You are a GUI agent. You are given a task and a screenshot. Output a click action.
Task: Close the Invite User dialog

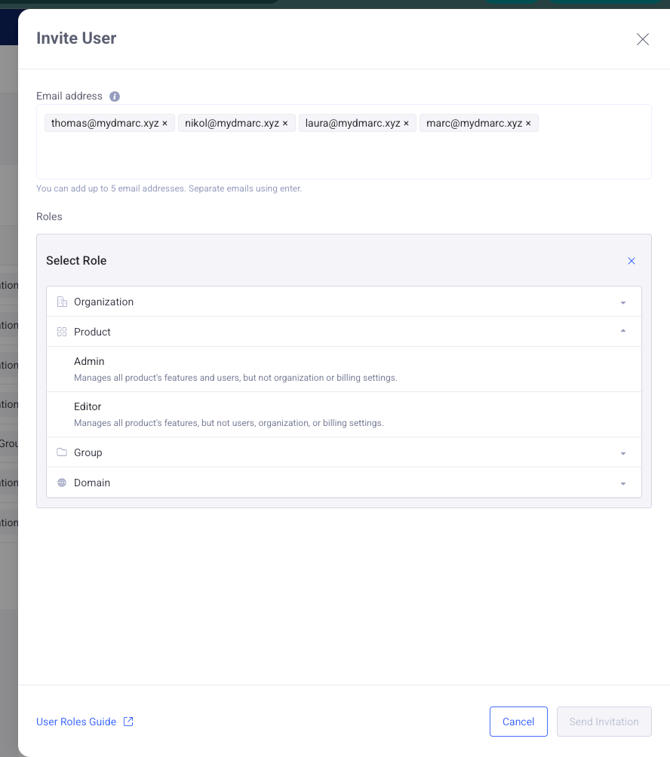(x=642, y=39)
